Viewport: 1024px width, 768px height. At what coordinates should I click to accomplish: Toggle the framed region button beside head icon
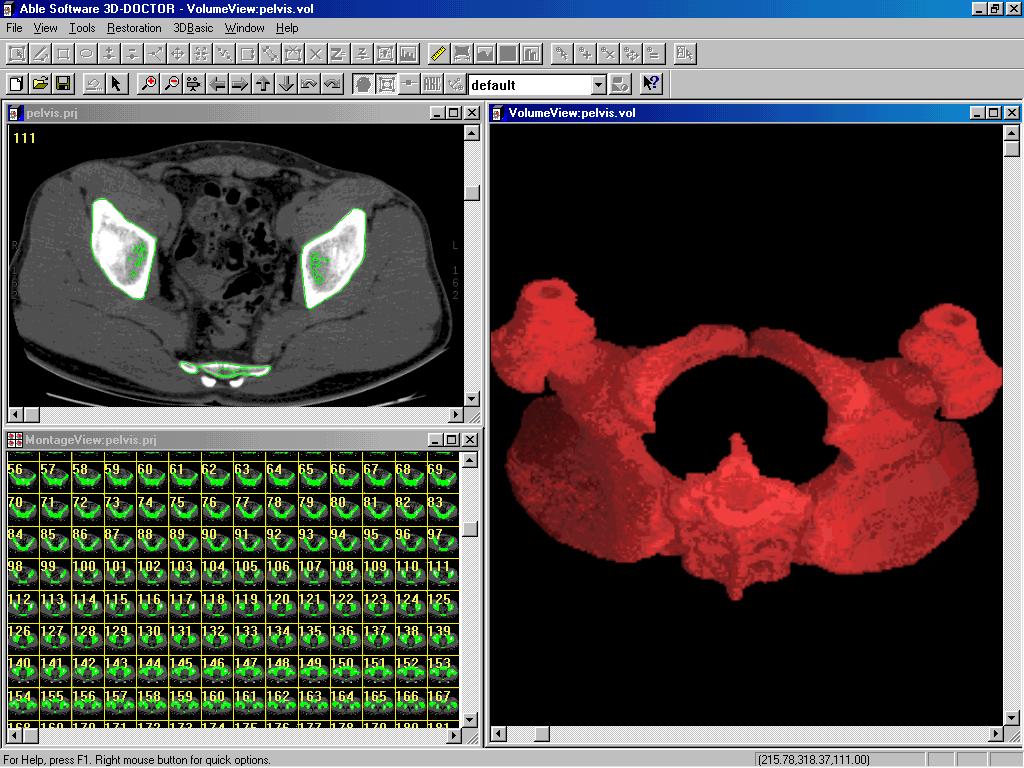[386, 84]
